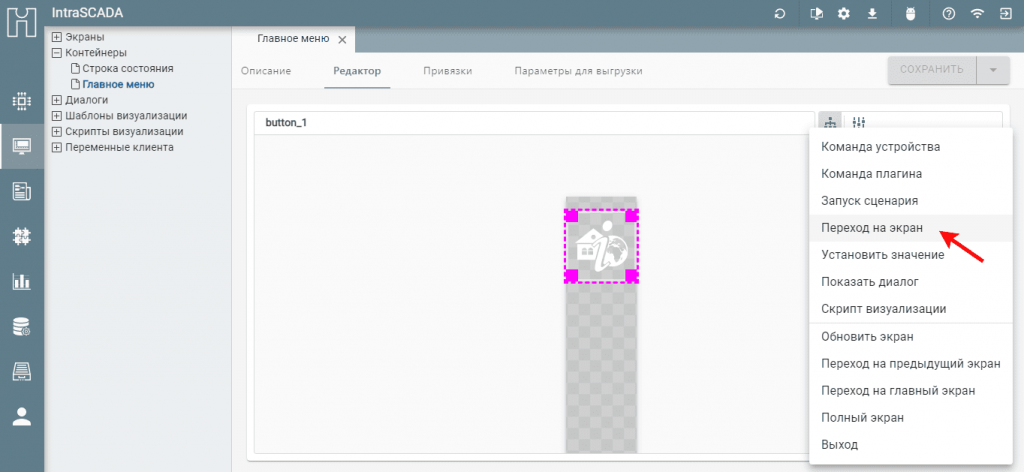The image size is (1024, 472).
Task: Click the actions hierarchy icon next to button_1
Action: [x=830, y=123]
